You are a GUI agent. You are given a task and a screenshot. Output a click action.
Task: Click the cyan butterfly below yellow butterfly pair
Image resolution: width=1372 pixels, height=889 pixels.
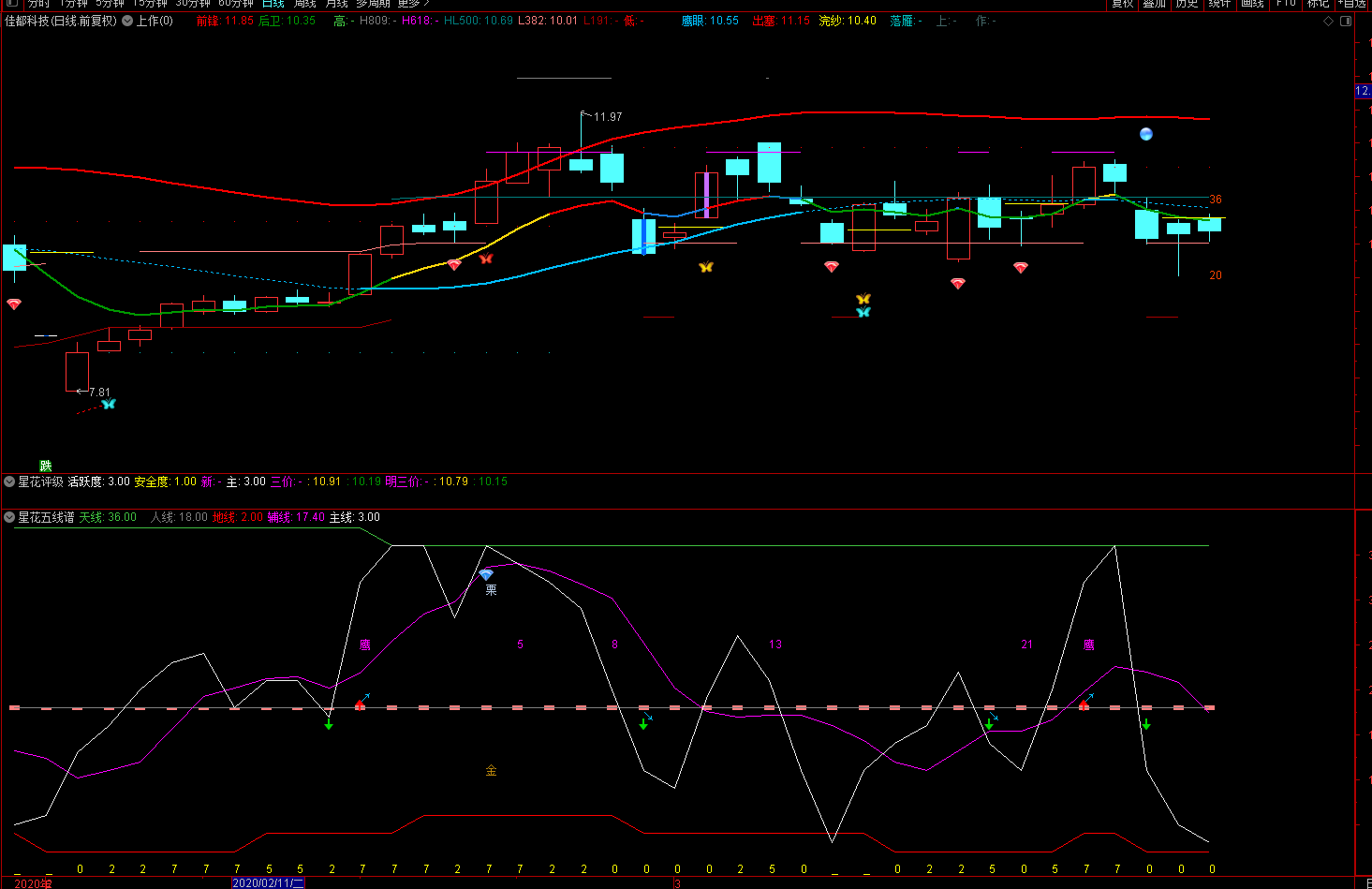[863, 312]
